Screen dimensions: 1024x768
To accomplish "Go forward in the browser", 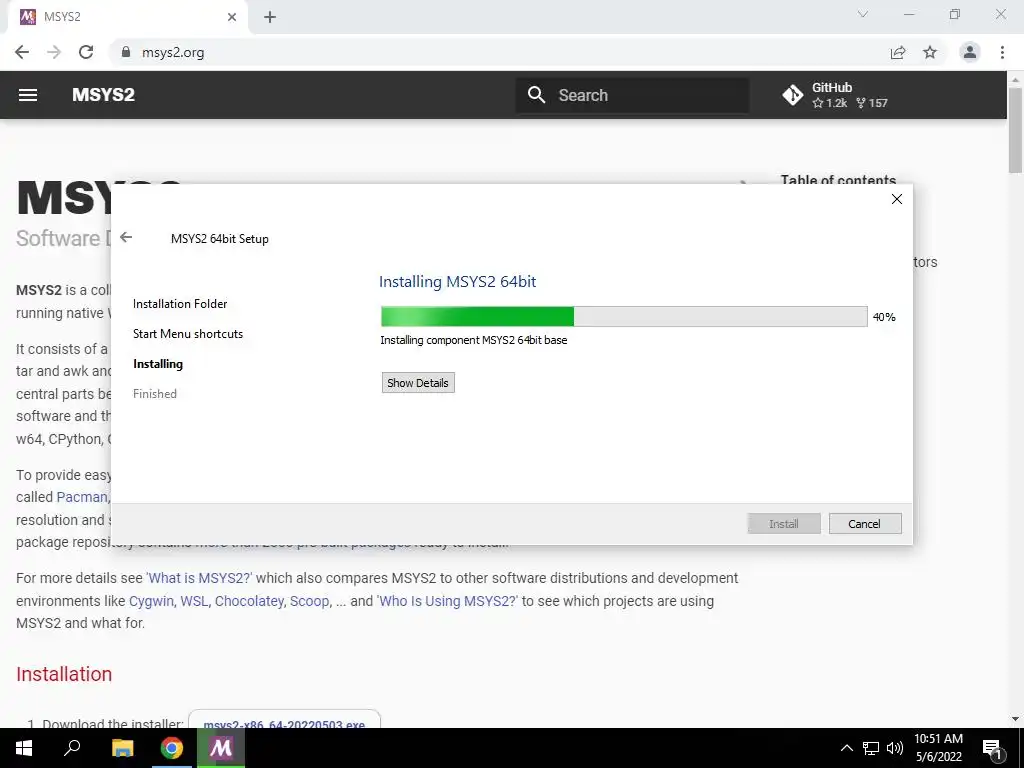I will 54,52.
